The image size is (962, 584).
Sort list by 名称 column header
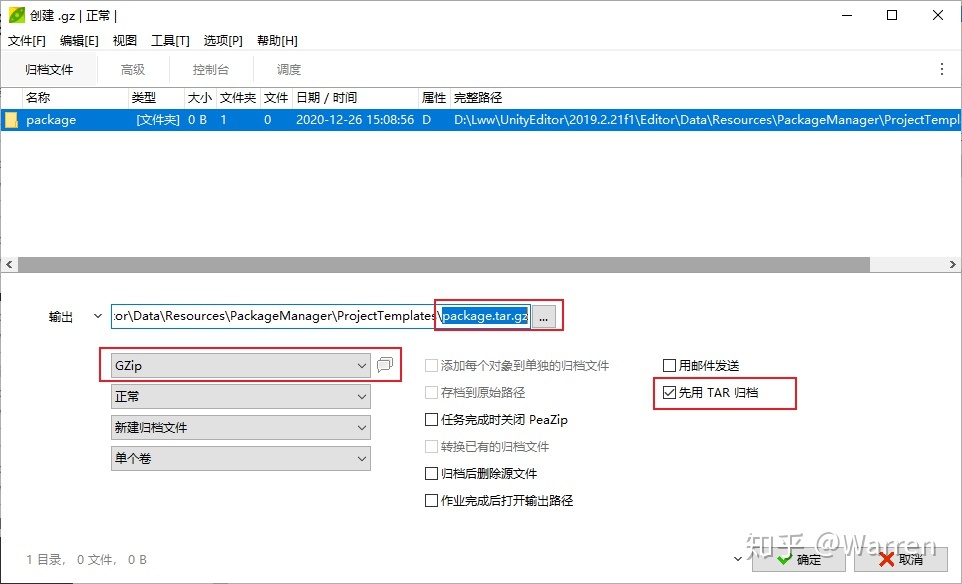pos(75,98)
